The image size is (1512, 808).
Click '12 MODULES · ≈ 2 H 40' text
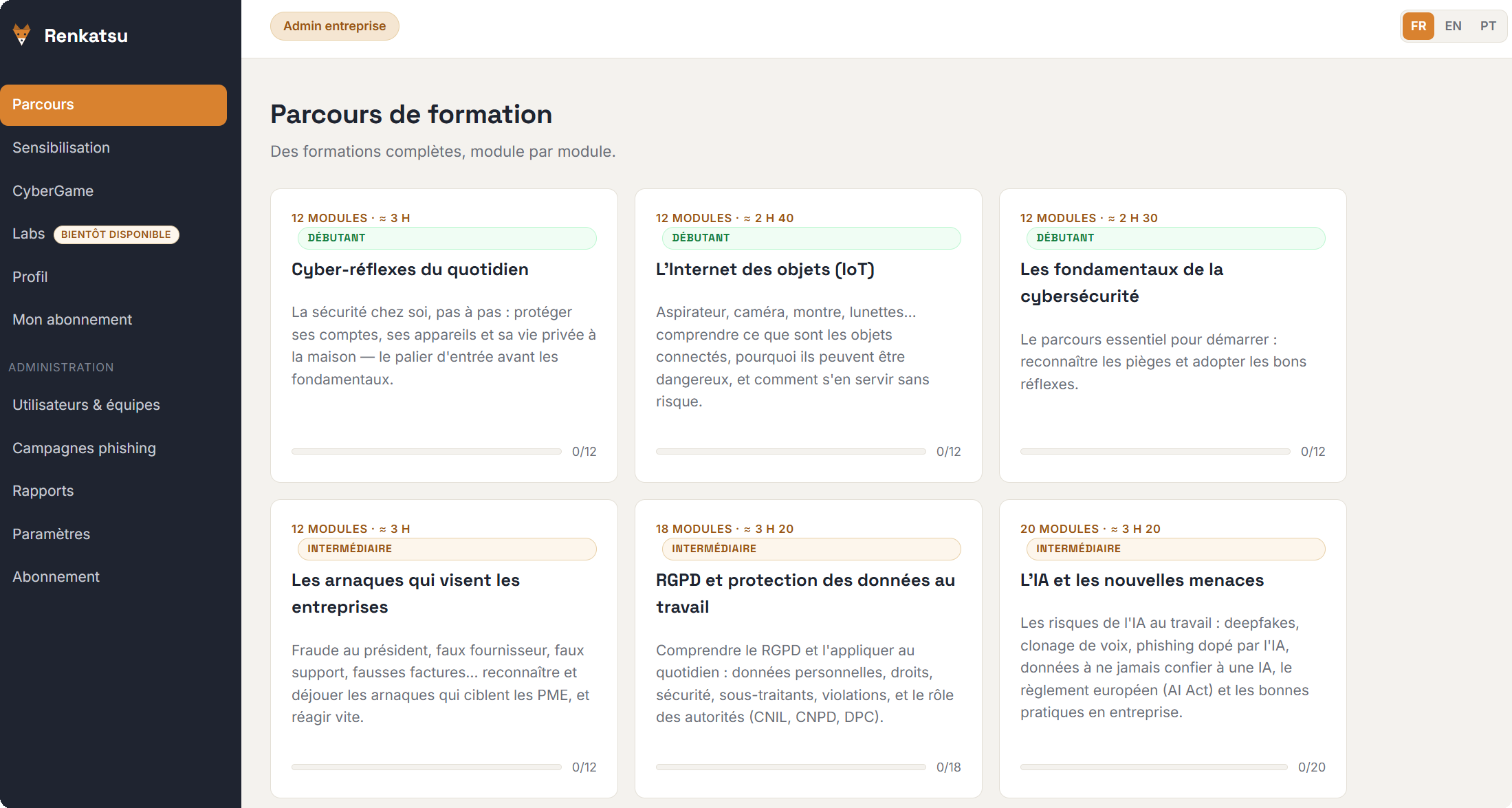[x=725, y=218]
